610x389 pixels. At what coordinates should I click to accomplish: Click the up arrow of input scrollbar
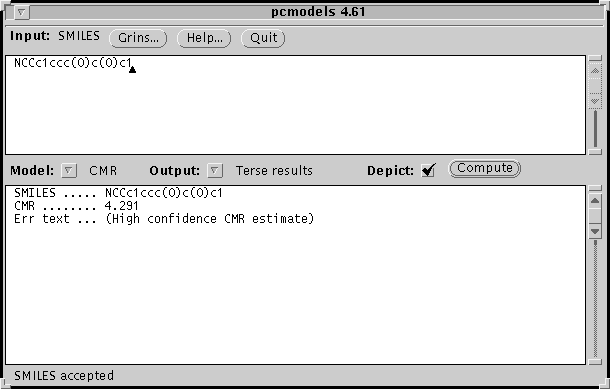click(x=595, y=71)
